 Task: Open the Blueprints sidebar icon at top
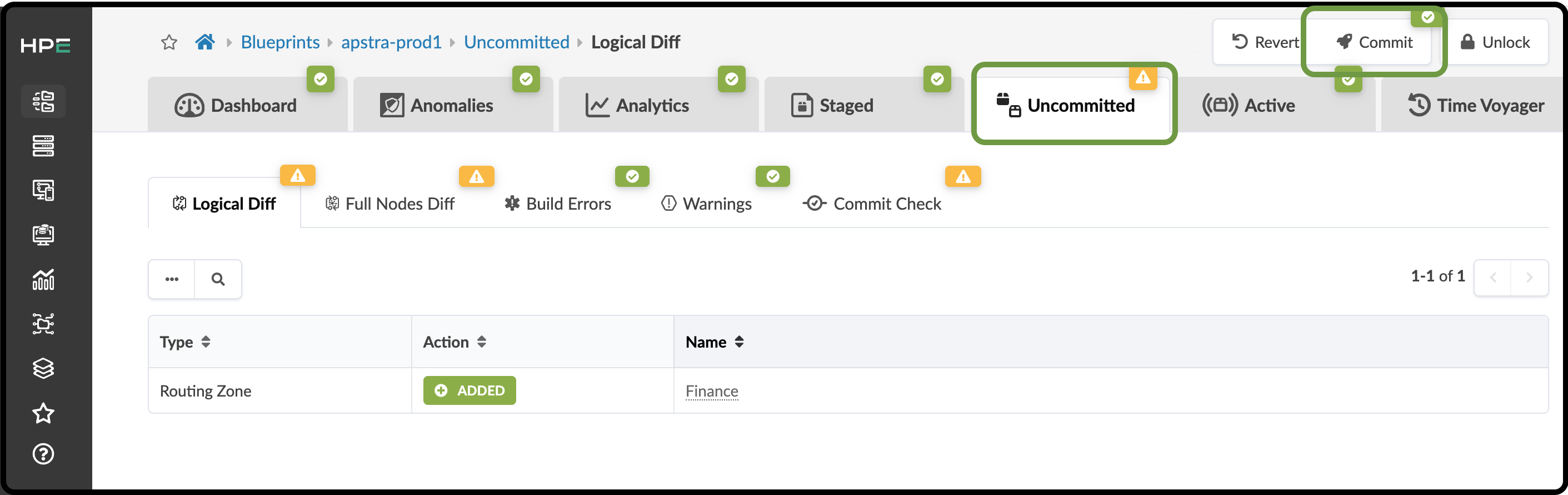coord(43,101)
